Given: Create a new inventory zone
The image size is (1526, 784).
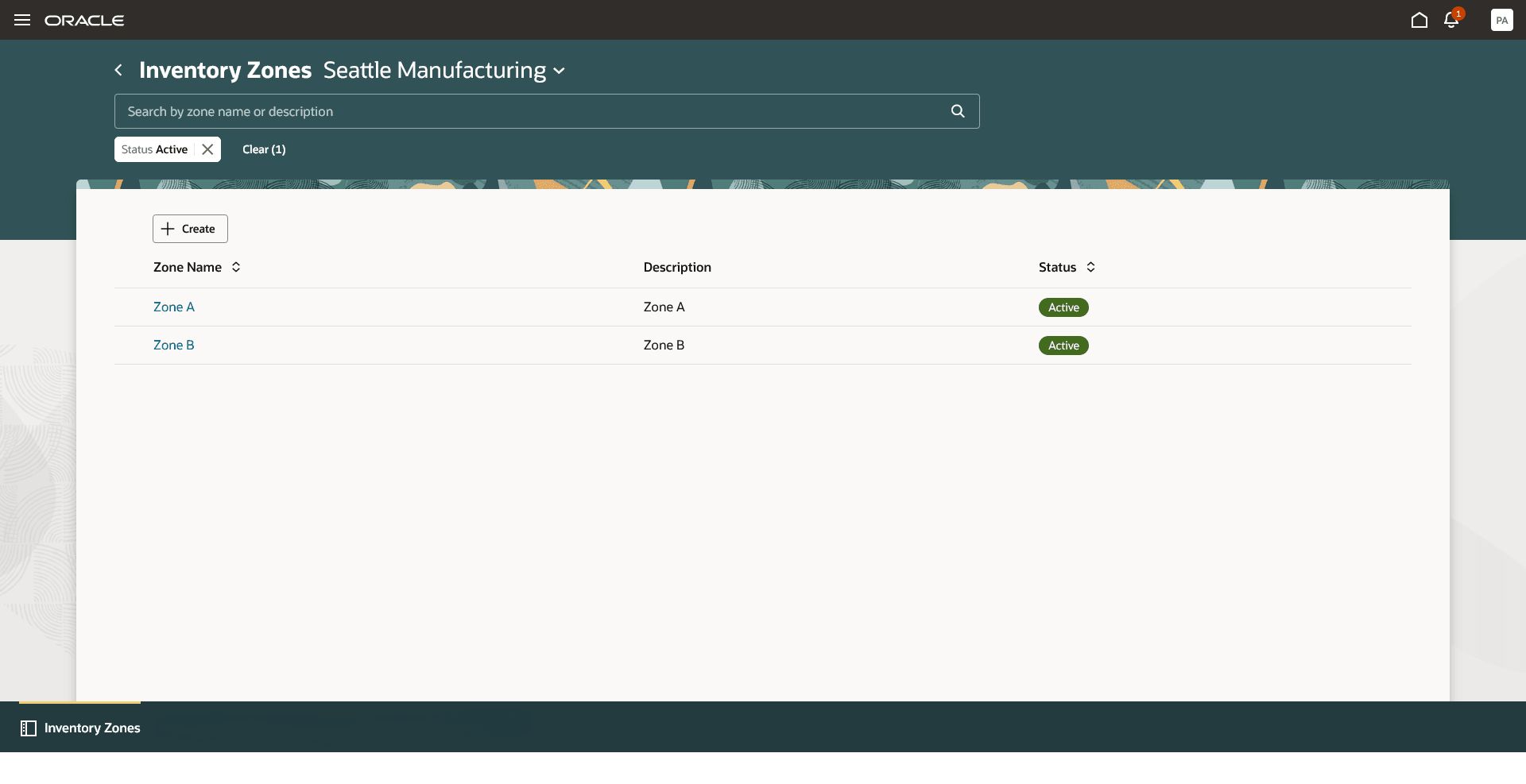Looking at the screenshot, I should [x=190, y=229].
